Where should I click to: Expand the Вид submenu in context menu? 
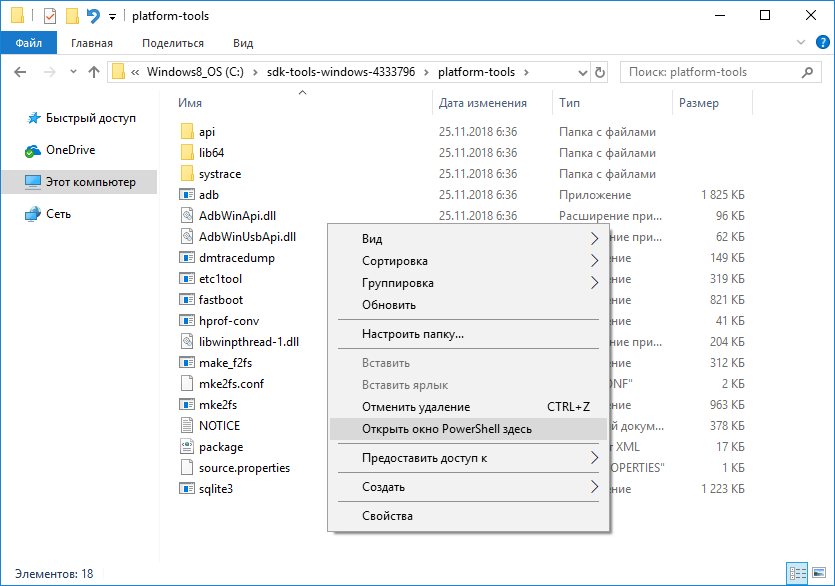(x=594, y=239)
